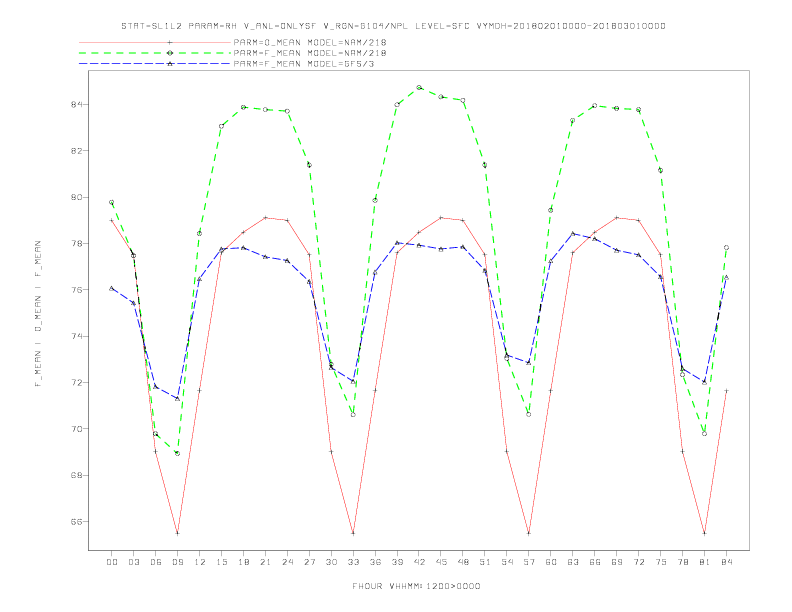Click the green dashed legend line sample
The image size is (792, 612).
[155, 53]
